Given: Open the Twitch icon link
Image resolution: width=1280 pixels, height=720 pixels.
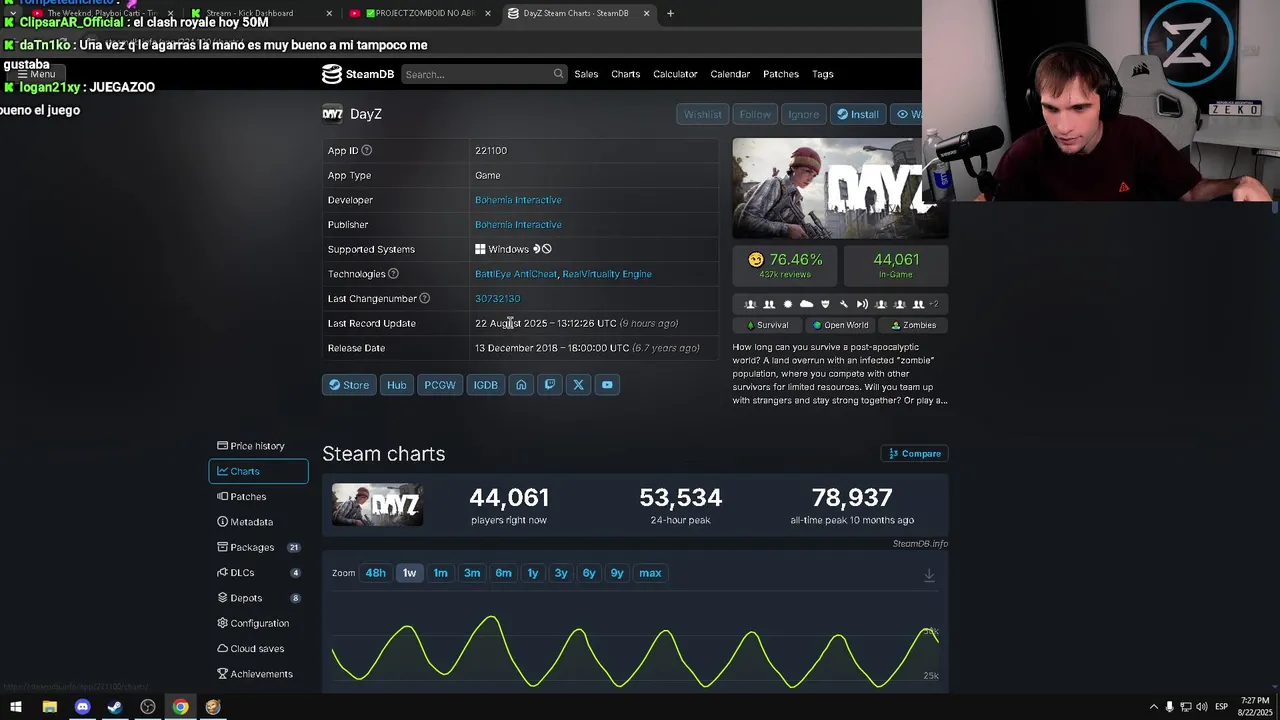Looking at the screenshot, I should point(549,385).
